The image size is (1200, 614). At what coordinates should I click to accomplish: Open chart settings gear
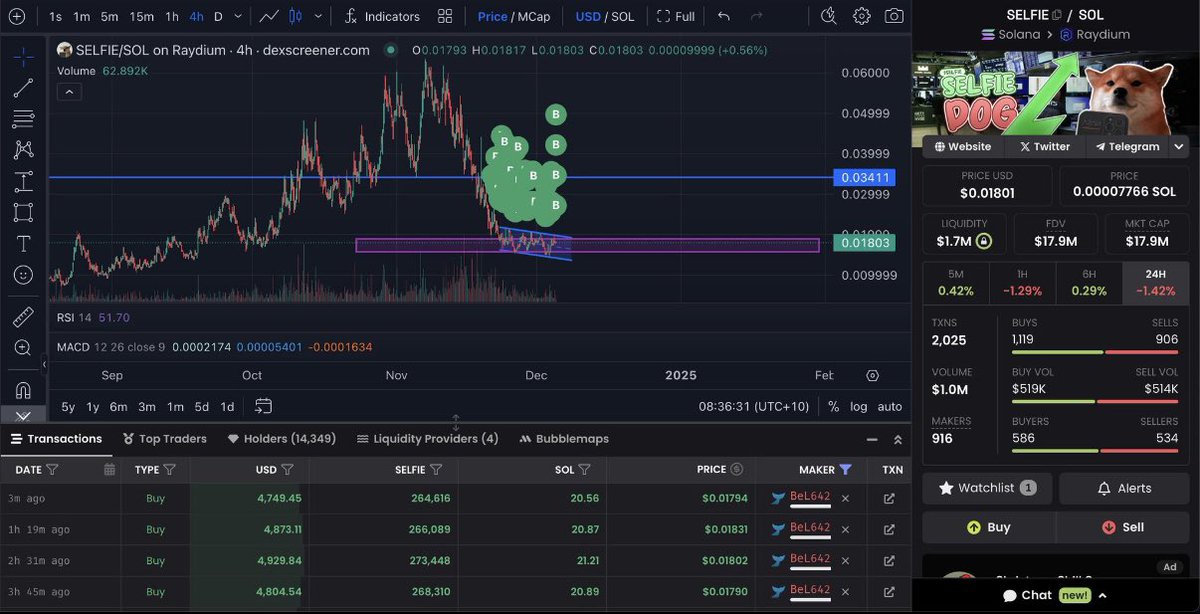[861, 16]
